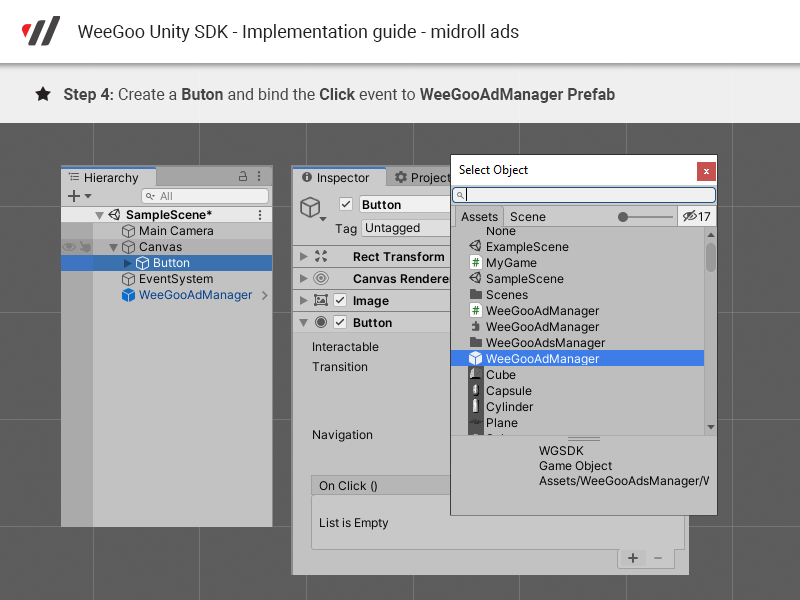This screenshot has width=800, height=600.
Task: Open the Untagged tag dropdown
Action: [x=406, y=228]
